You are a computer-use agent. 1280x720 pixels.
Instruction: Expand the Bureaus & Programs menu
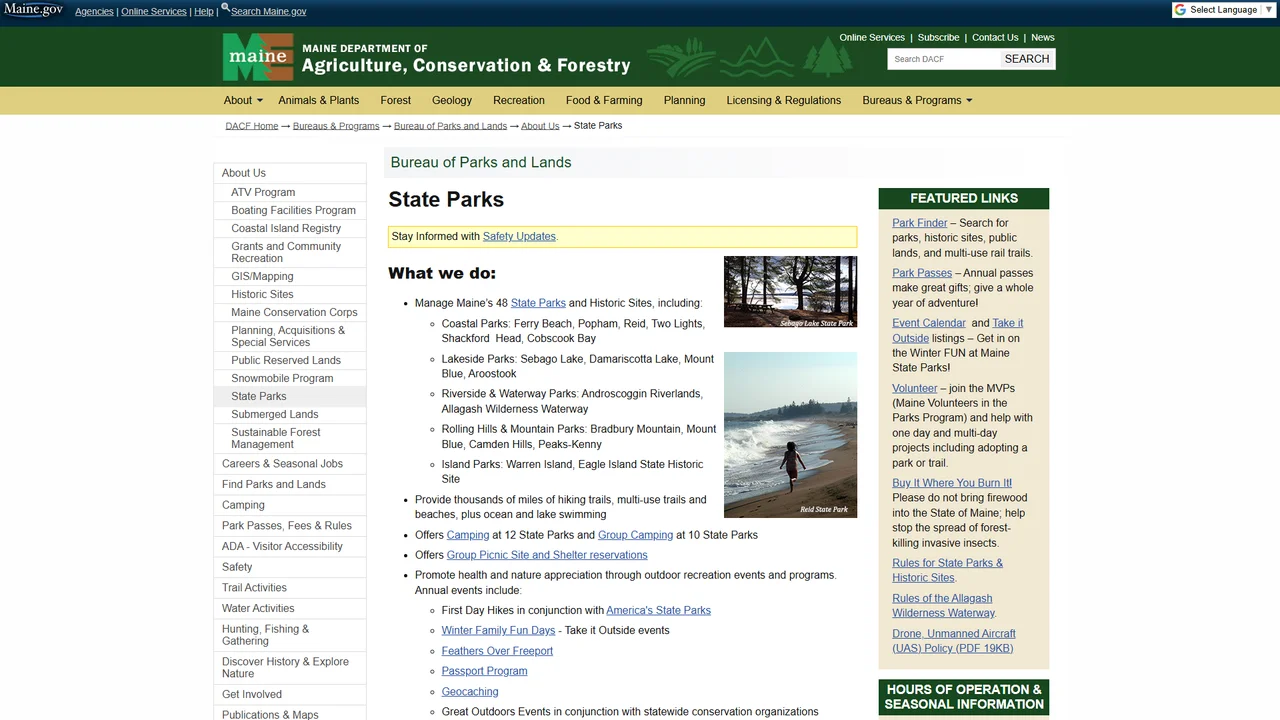pyautogui.click(x=917, y=100)
